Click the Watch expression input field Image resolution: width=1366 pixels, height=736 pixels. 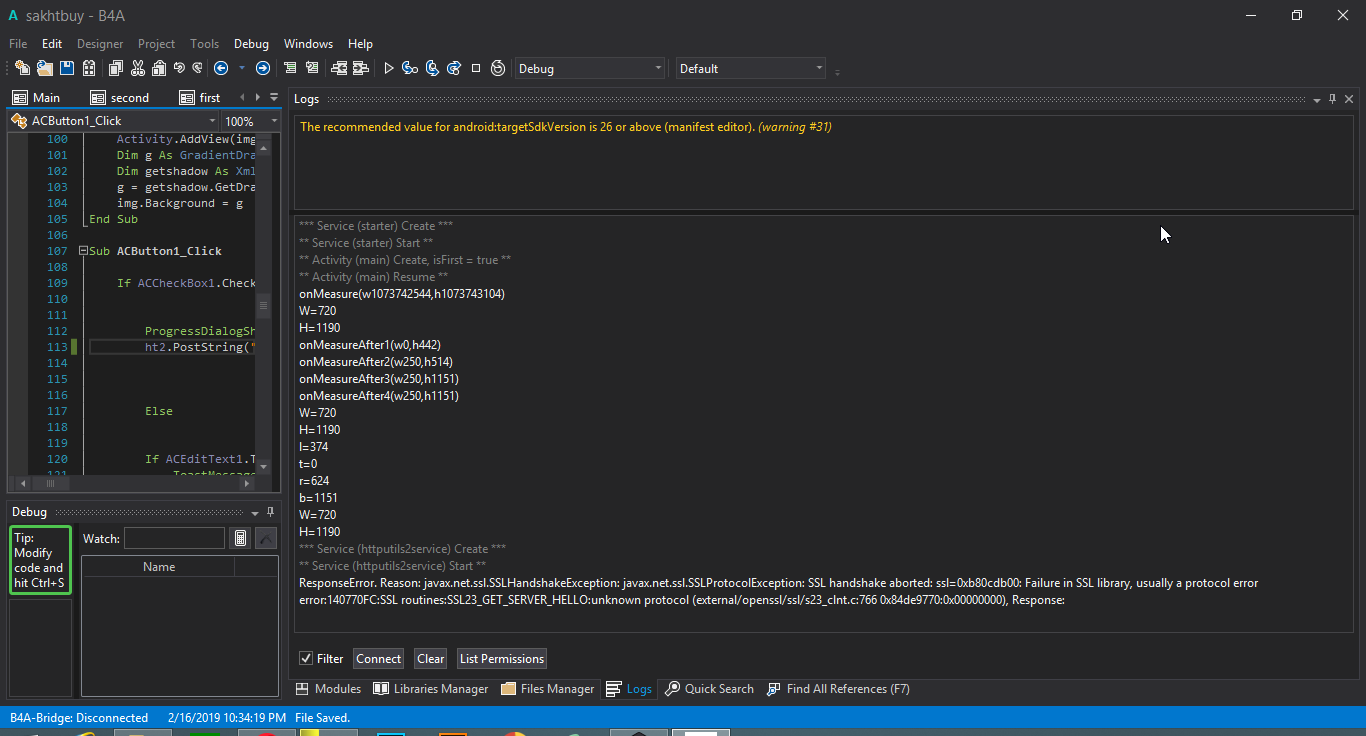(174, 538)
